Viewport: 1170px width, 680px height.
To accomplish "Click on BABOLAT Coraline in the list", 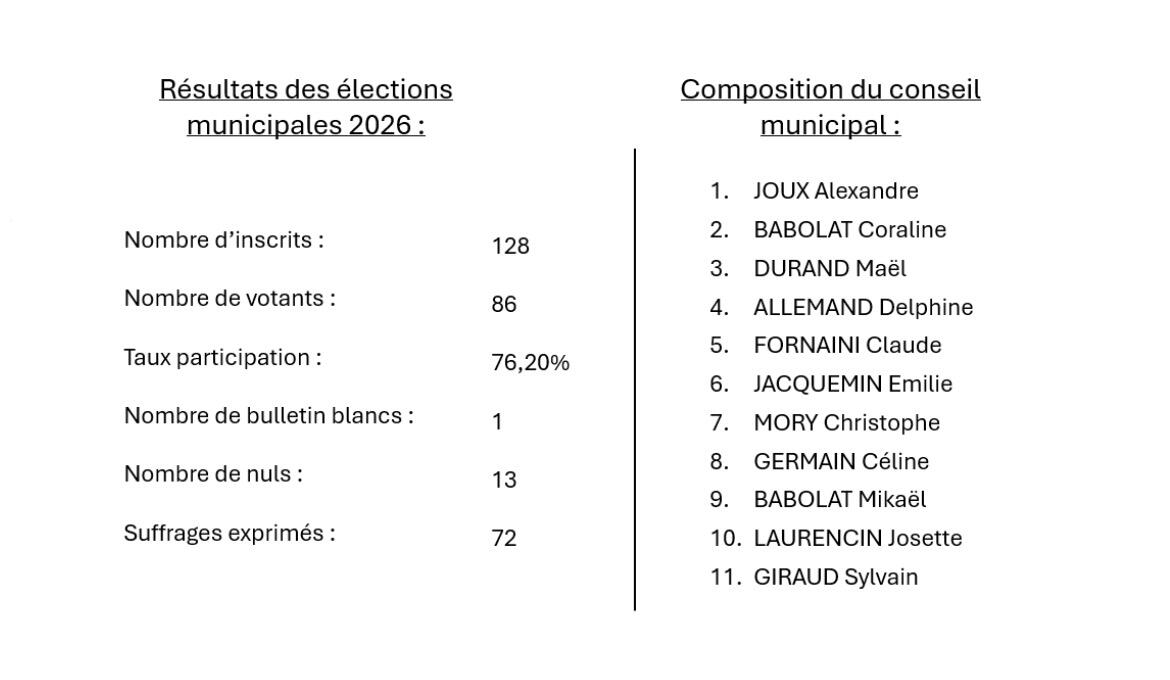I will click(x=849, y=230).
